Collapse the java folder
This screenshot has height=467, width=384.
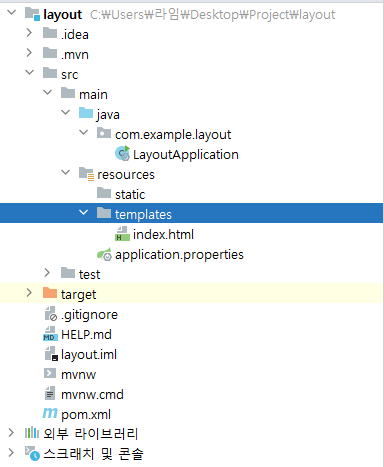click(66, 112)
